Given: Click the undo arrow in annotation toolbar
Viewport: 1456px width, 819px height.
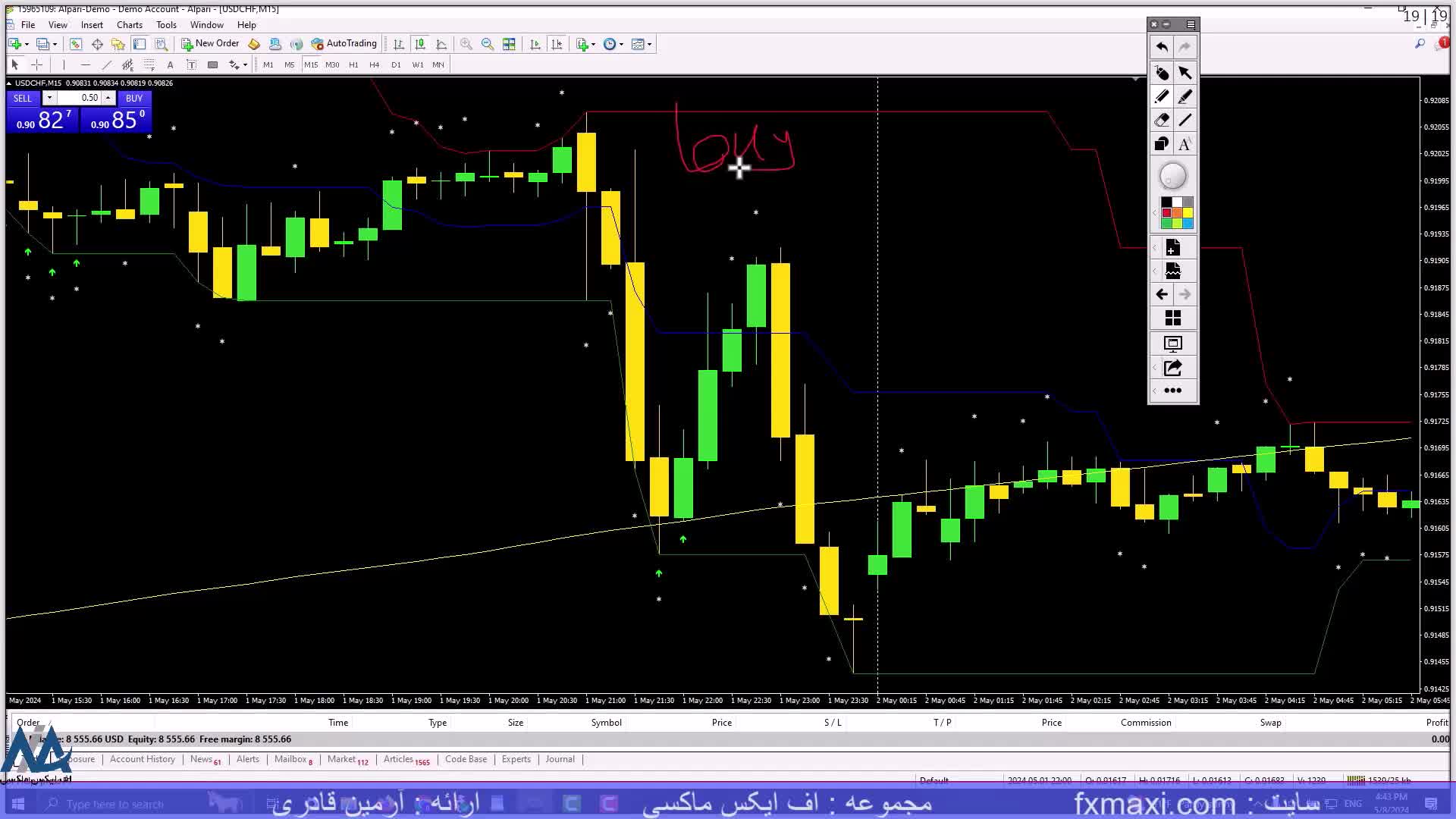Looking at the screenshot, I should pyautogui.click(x=1161, y=47).
